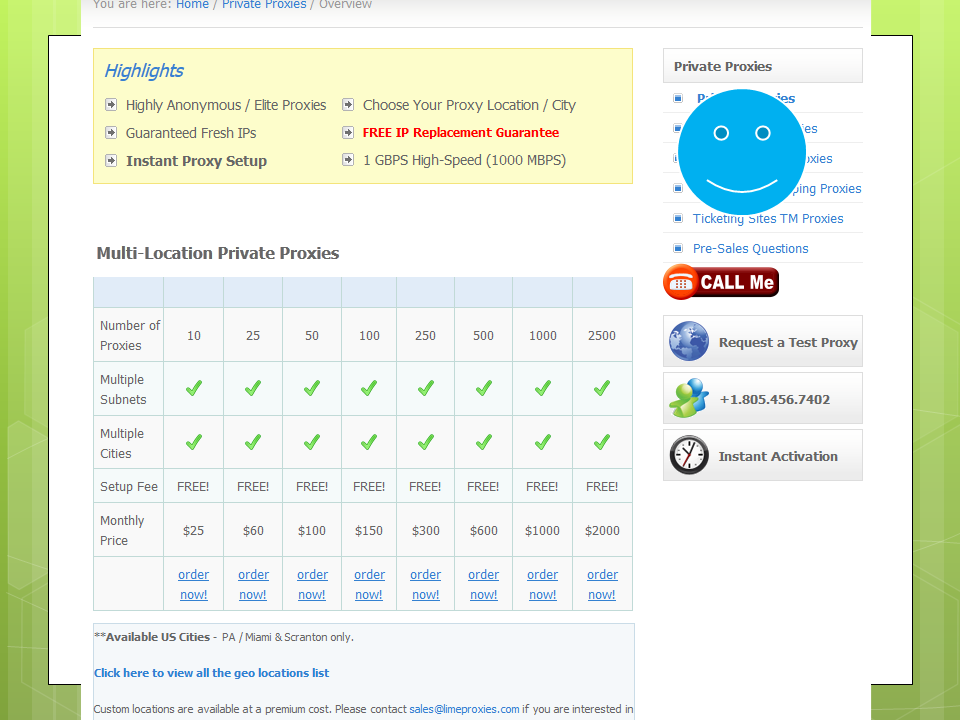The width and height of the screenshot is (960, 720).
Task: Click Multiple Subnets checkmark in the 500 proxies column
Action: 484,388
